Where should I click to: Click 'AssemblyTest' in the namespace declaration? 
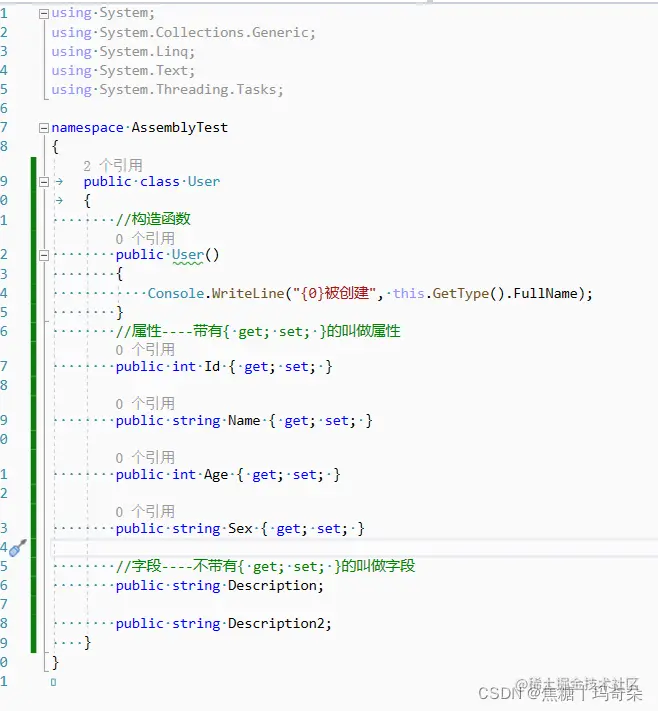[x=180, y=128]
